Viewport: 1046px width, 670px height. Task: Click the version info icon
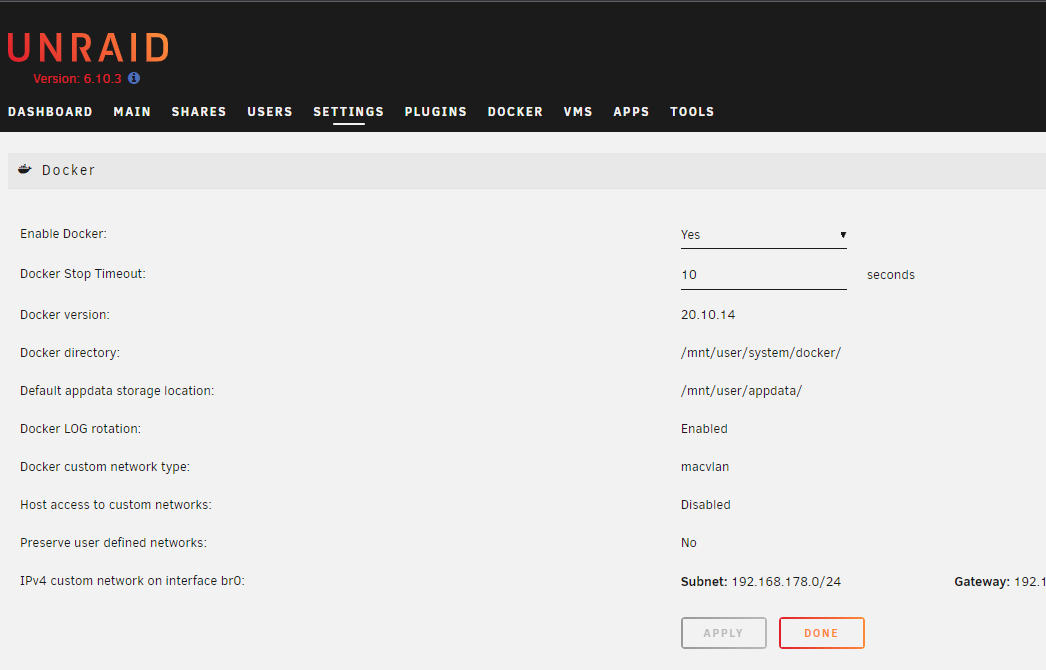134,78
